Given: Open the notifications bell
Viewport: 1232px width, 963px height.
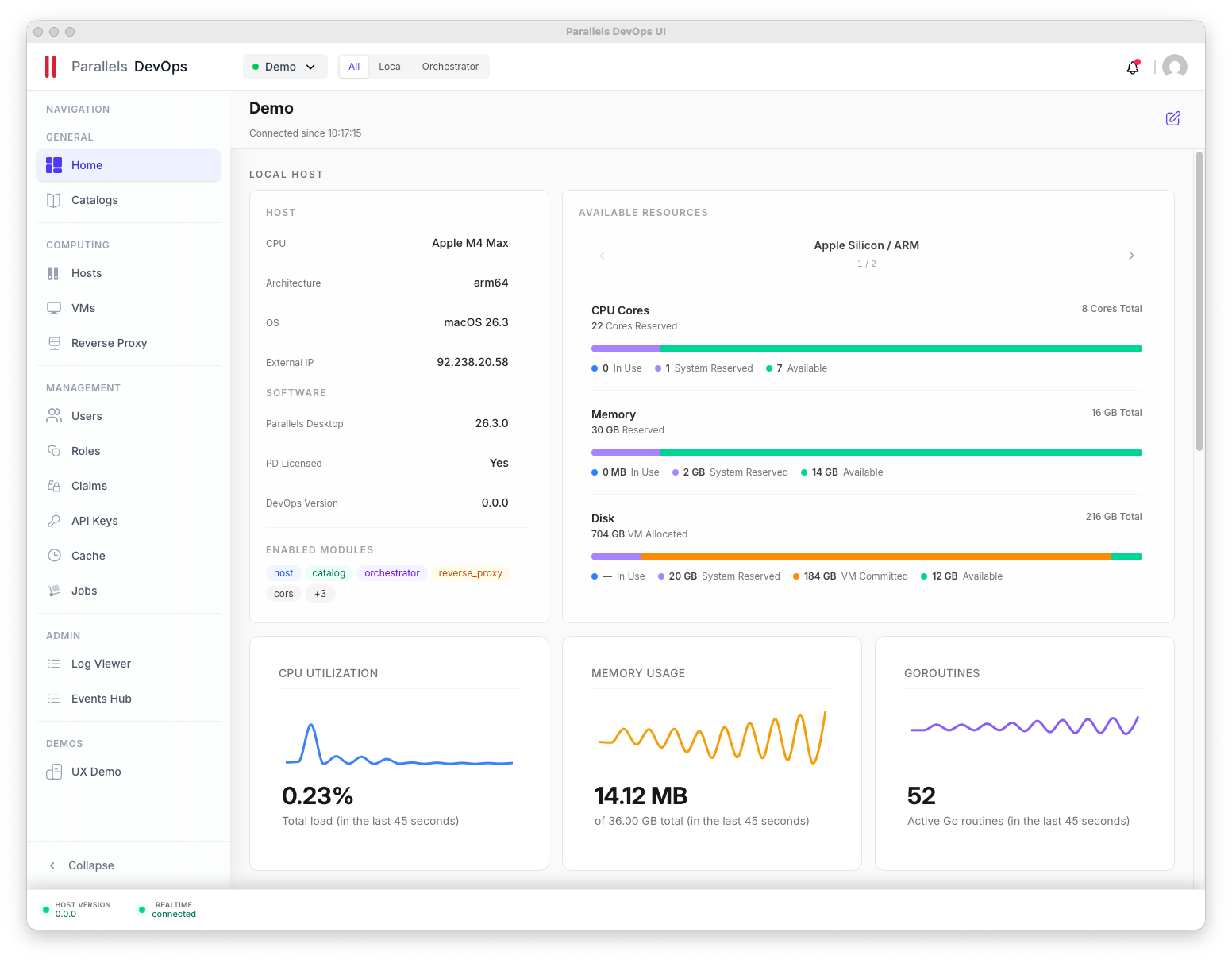Looking at the screenshot, I should tap(1133, 67).
